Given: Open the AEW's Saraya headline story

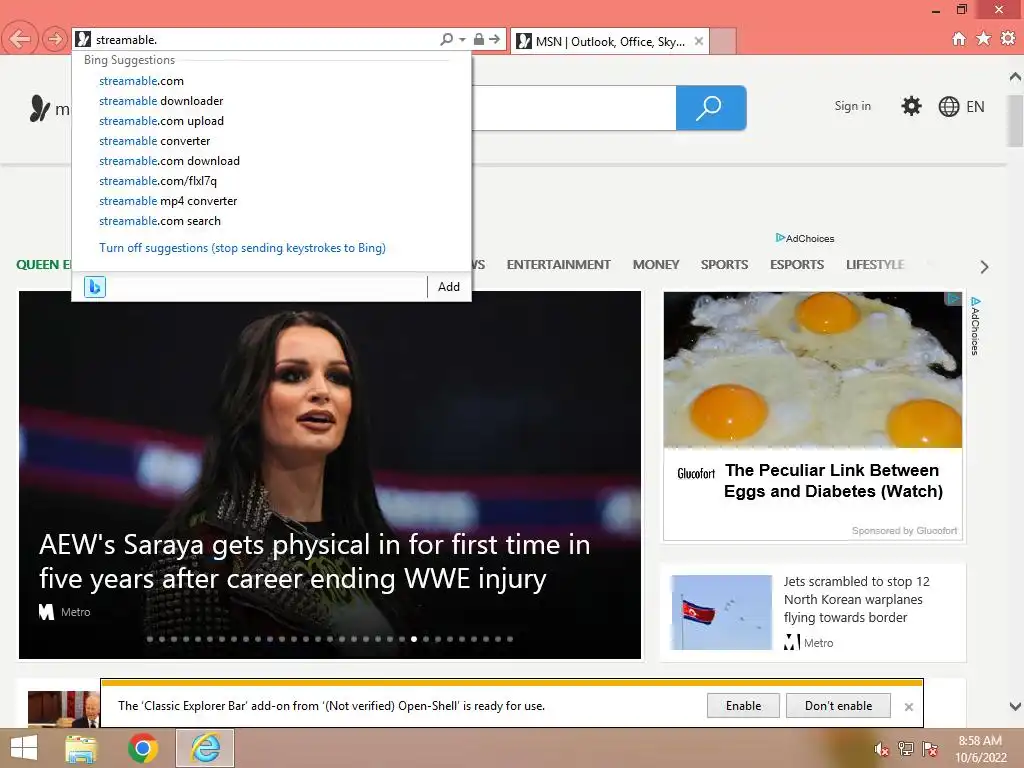Looking at the screenshot, I should tap(314, 562).
